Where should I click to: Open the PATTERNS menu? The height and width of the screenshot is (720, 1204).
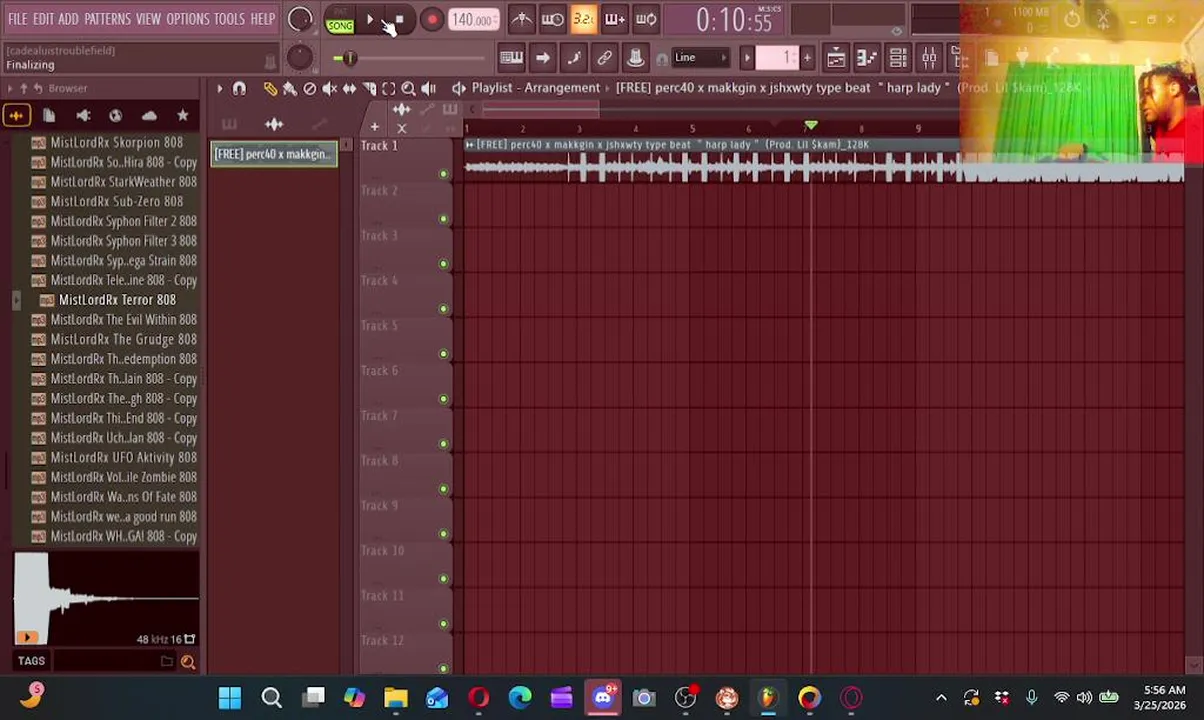click(107, 19)
